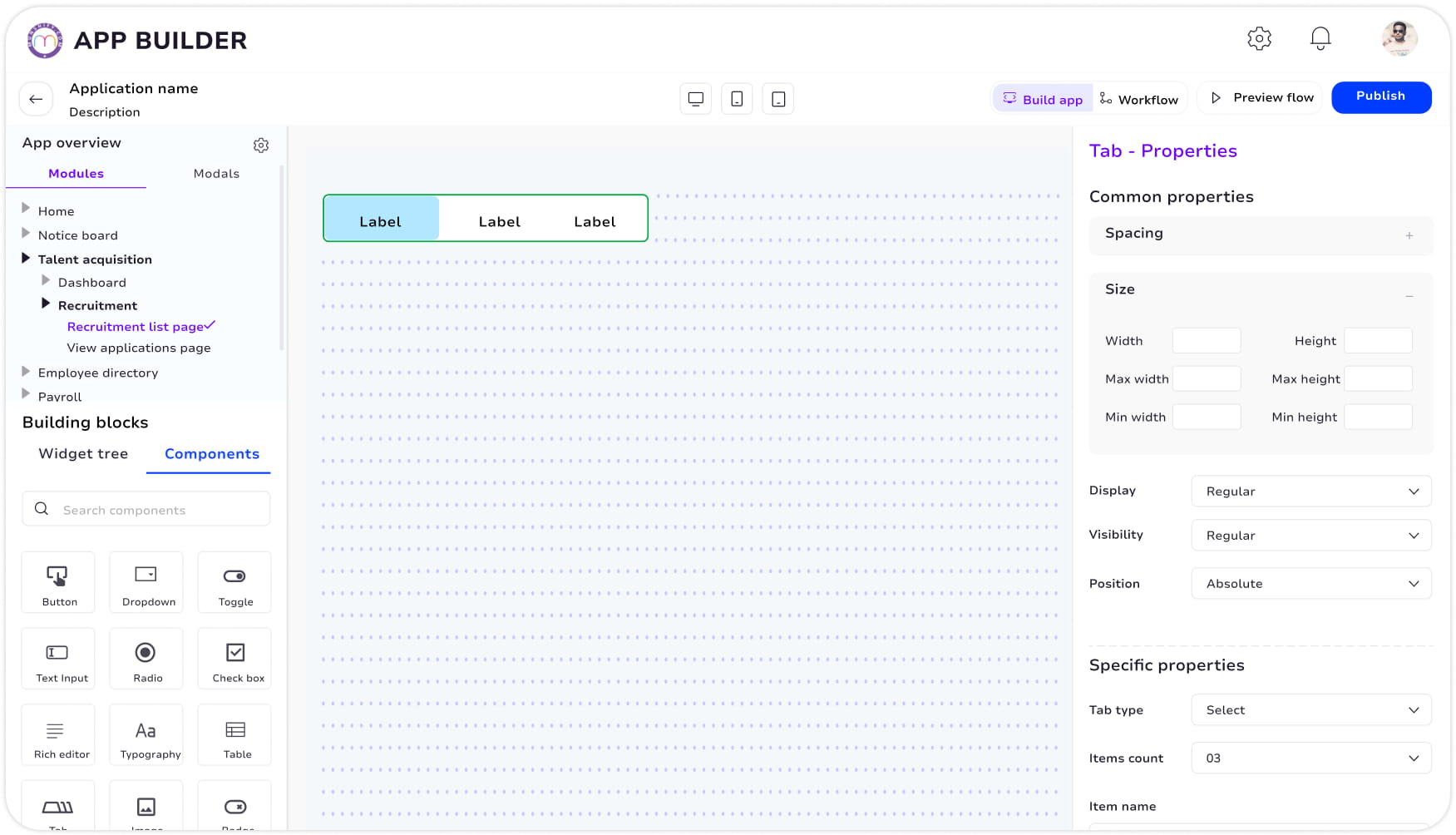Image resolution: width=1456 pixels, height=835 pixels.
Task: Collapse the Recruitment tree item
Action: point(46,304)
